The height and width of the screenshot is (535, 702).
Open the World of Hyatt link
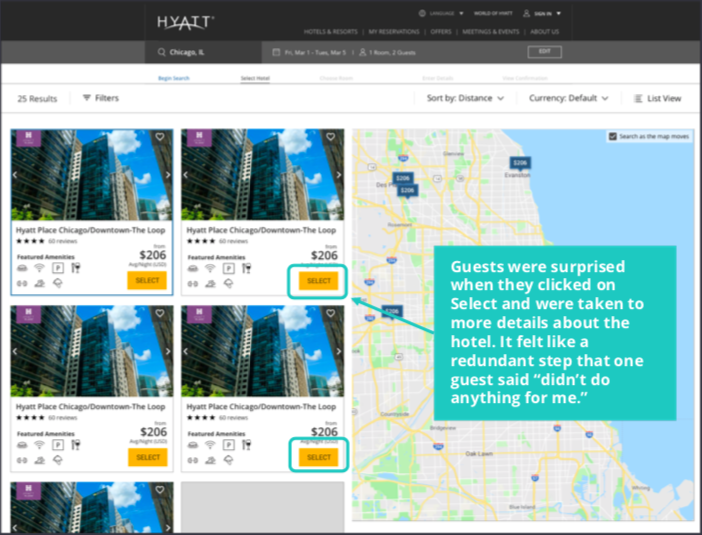pos(493,13)
